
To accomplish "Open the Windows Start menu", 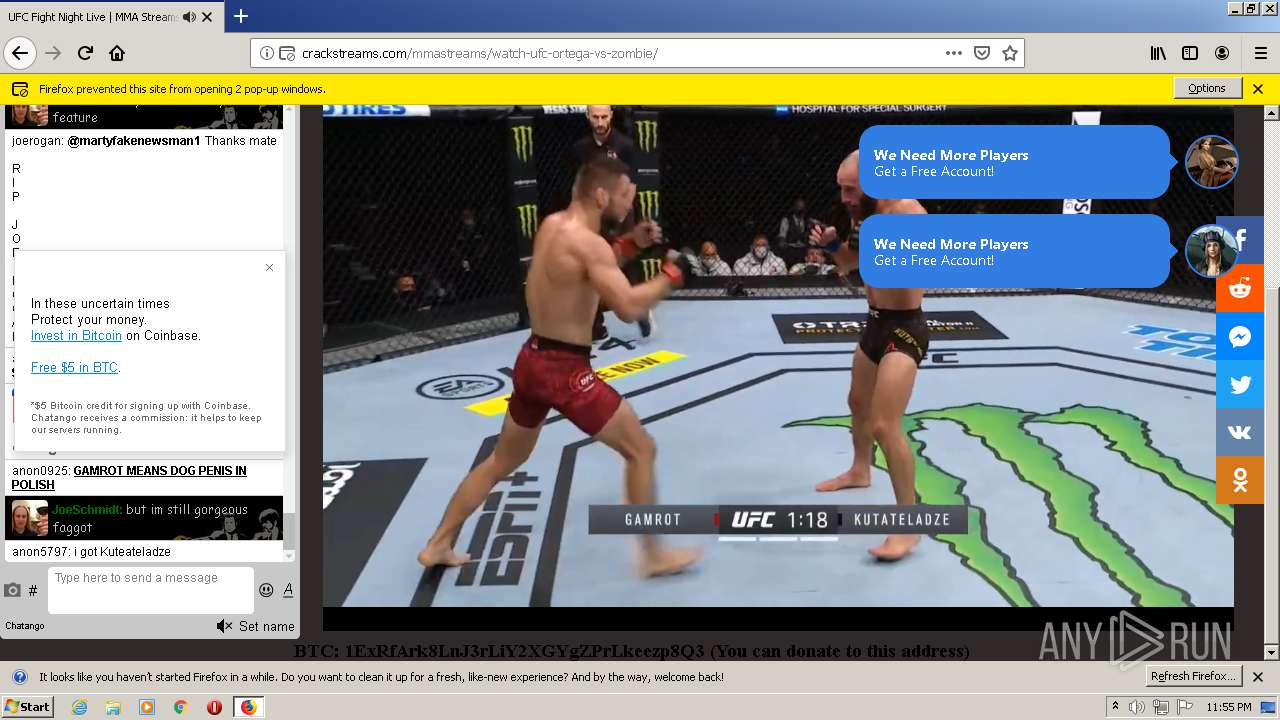I will (x=27, y=706).
